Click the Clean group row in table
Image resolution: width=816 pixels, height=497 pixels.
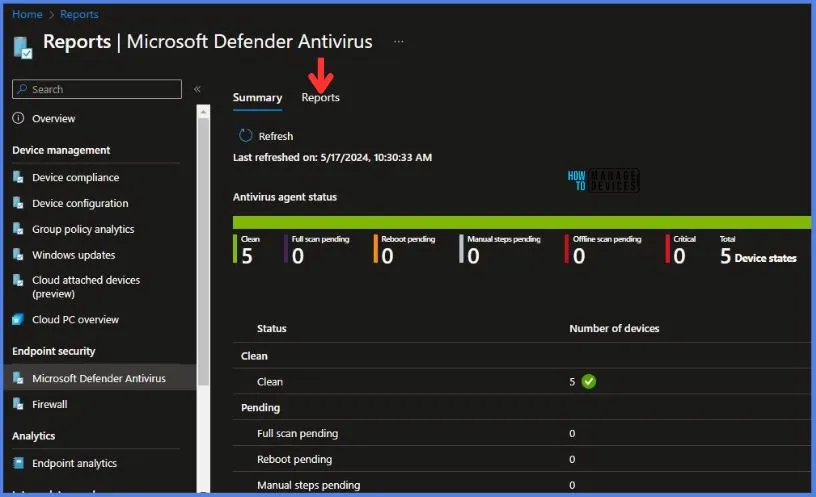pos(521,356)
